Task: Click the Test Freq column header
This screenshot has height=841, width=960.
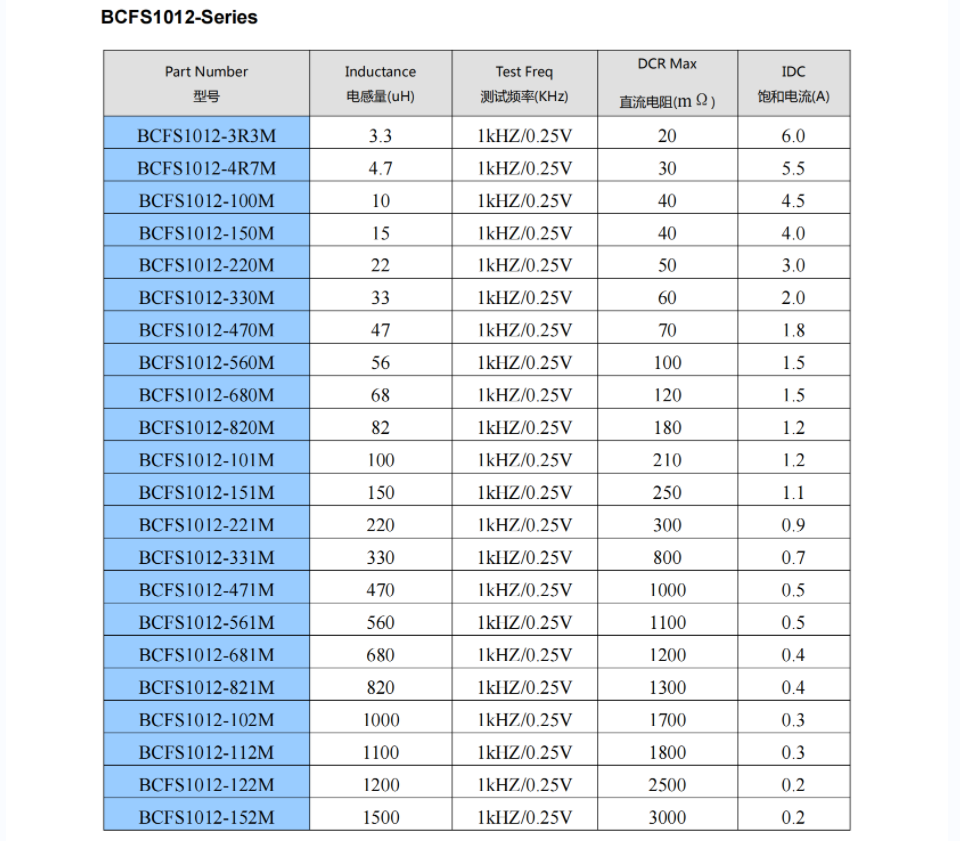Action: [x=524, y=83]
